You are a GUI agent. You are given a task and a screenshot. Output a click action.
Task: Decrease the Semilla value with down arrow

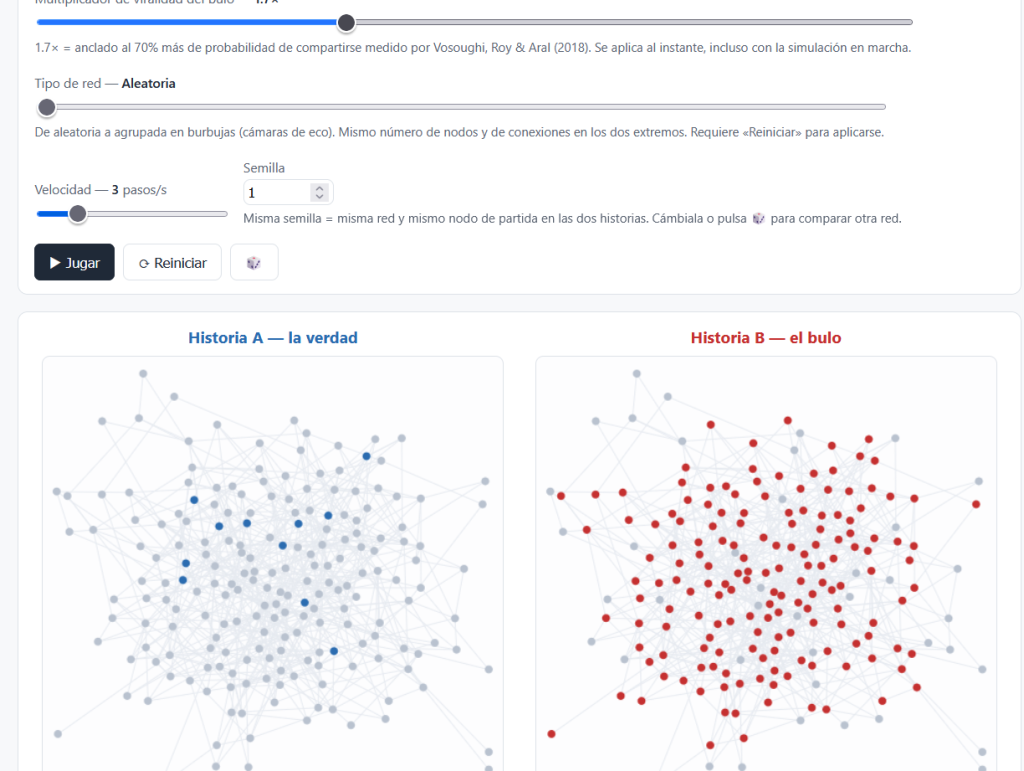[319, 196]
